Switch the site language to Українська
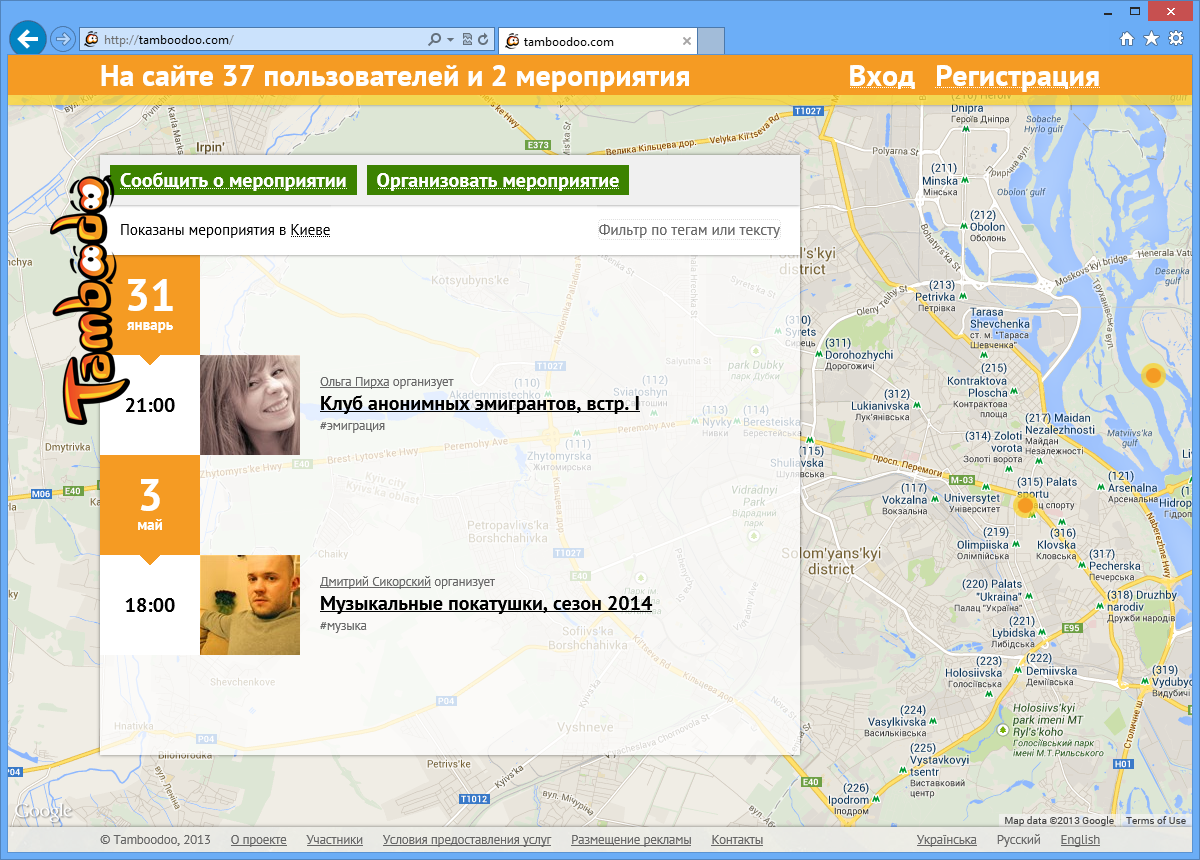This screenshot has height=860, width=1200. point(947,840)
